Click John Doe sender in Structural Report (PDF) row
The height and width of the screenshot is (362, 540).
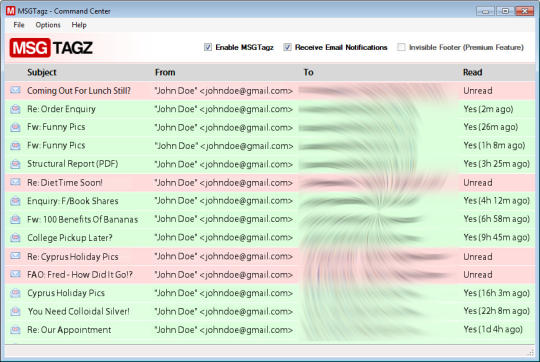[x=224, y=164]
